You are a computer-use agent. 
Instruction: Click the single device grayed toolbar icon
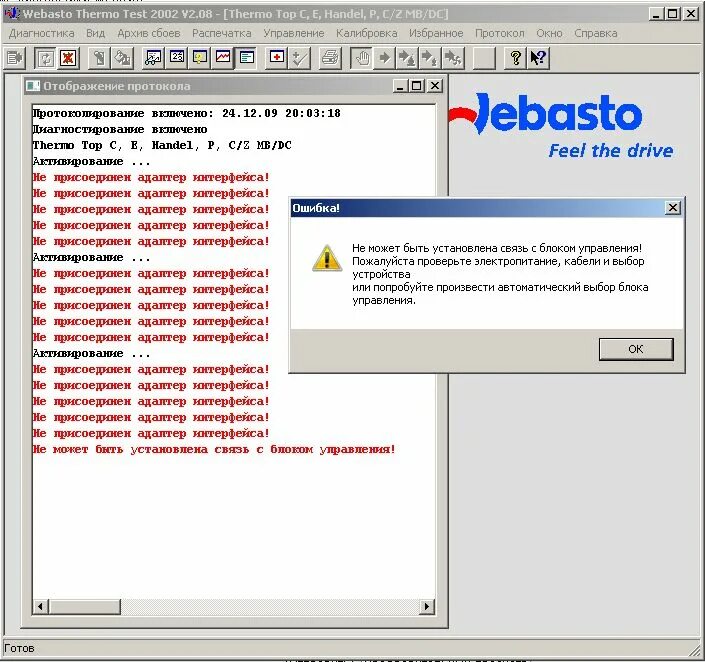99,58
